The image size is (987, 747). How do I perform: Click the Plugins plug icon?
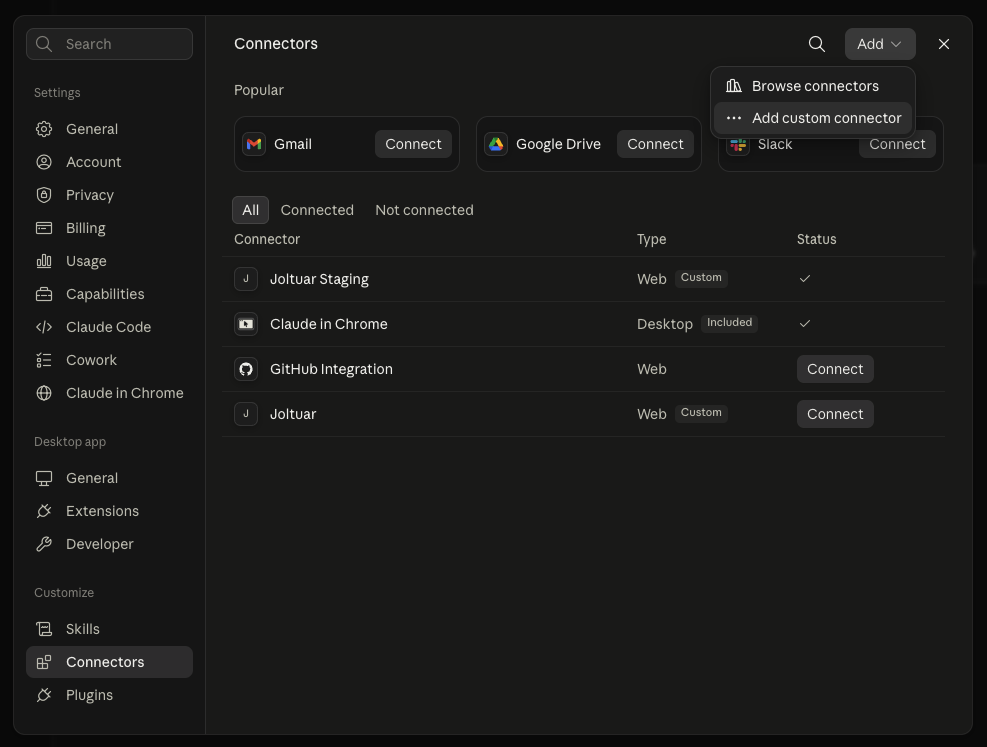coord(44,695)
